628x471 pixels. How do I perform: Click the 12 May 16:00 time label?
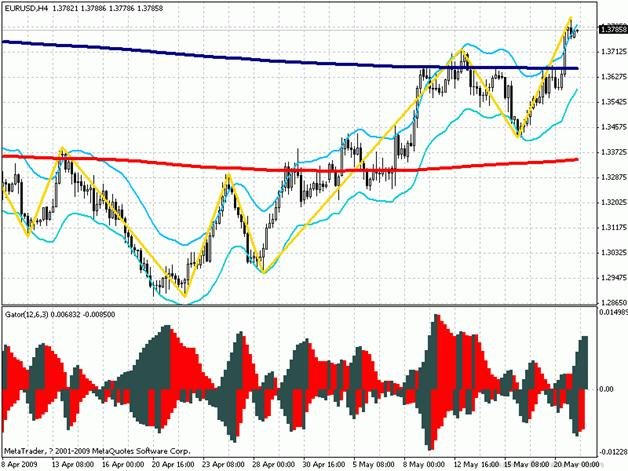(x=476, y=465)
